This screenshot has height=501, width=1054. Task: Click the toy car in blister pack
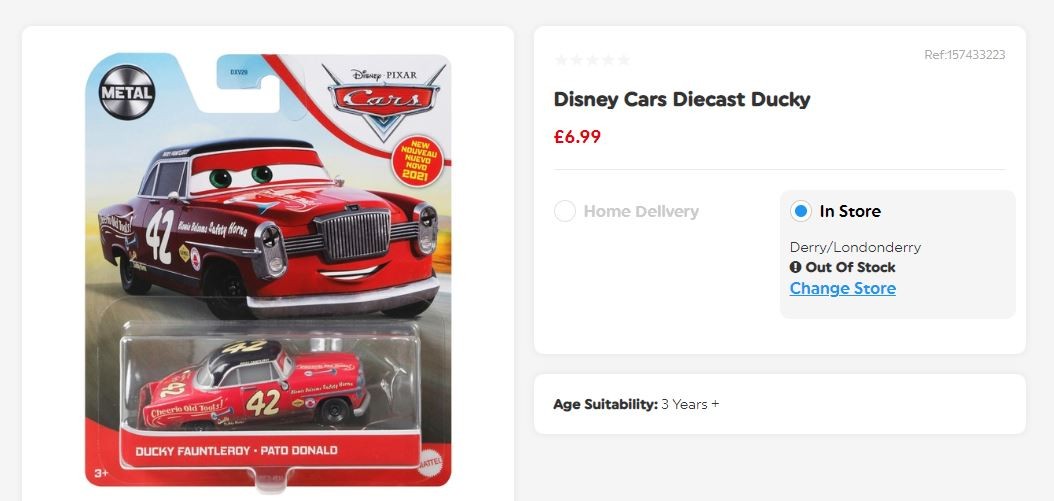click(x=255, y=385)
